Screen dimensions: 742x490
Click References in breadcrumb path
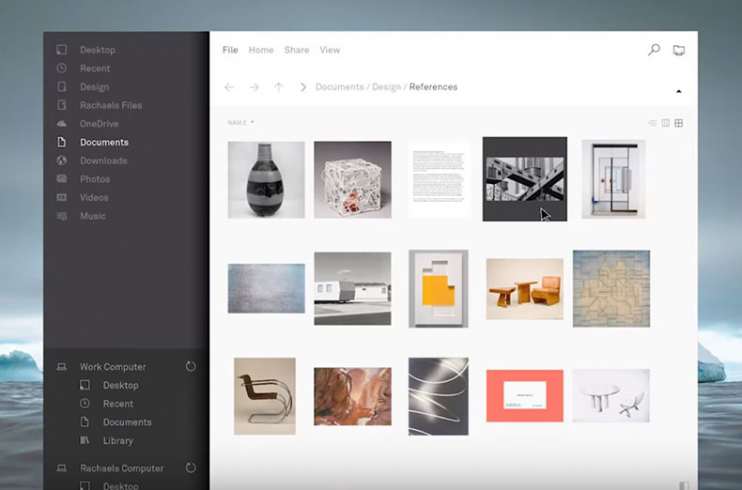pos(433,87)
